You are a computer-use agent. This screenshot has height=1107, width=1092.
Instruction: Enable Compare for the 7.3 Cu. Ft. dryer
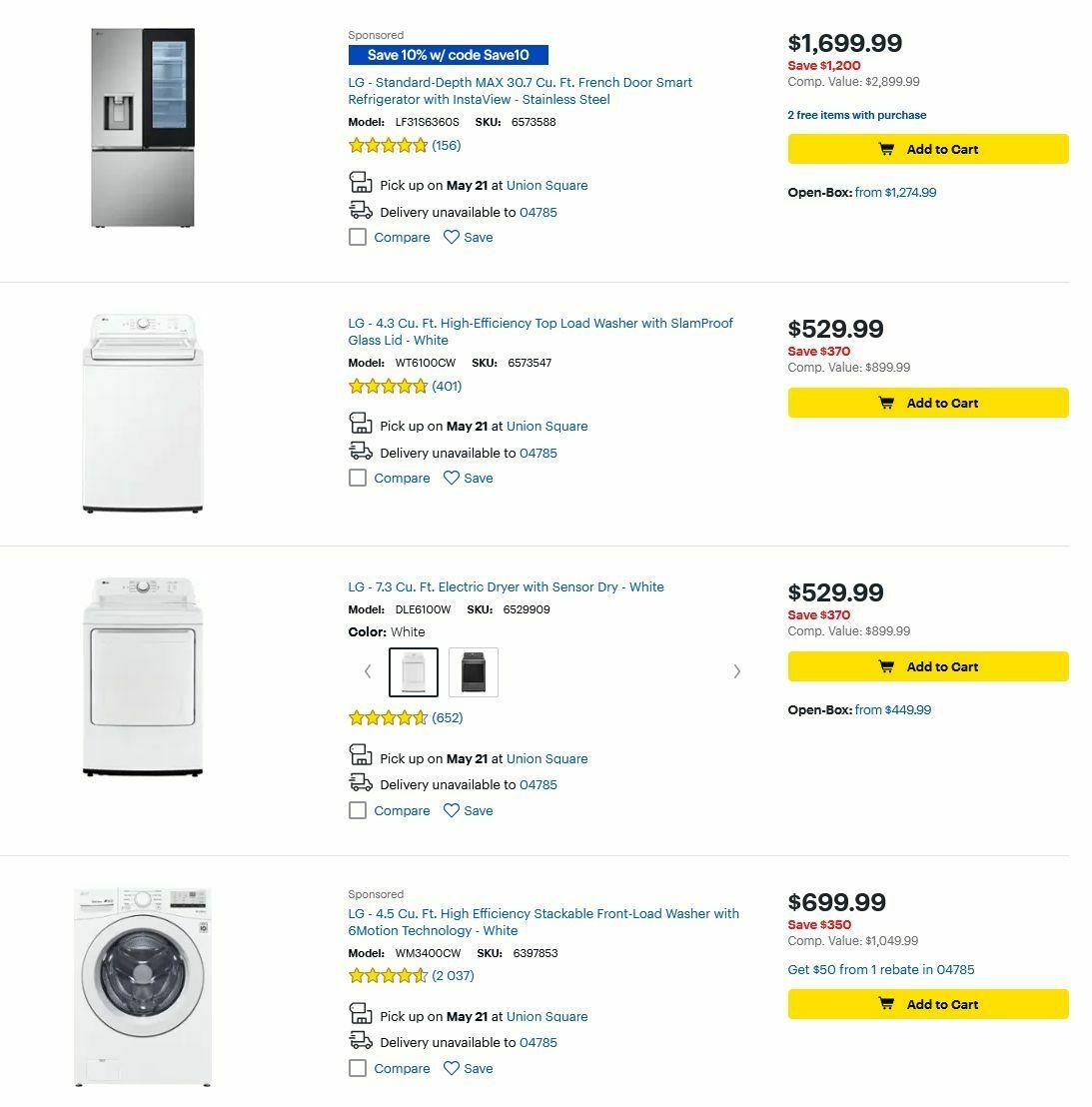point(358,810)
